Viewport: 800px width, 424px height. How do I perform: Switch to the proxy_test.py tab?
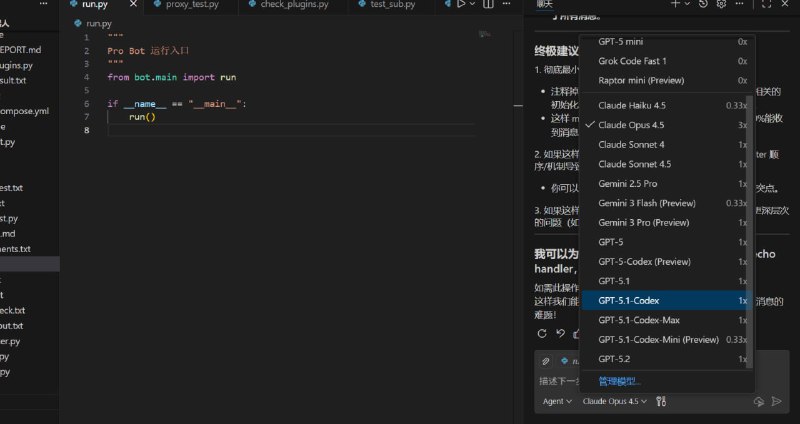(191, 5)
